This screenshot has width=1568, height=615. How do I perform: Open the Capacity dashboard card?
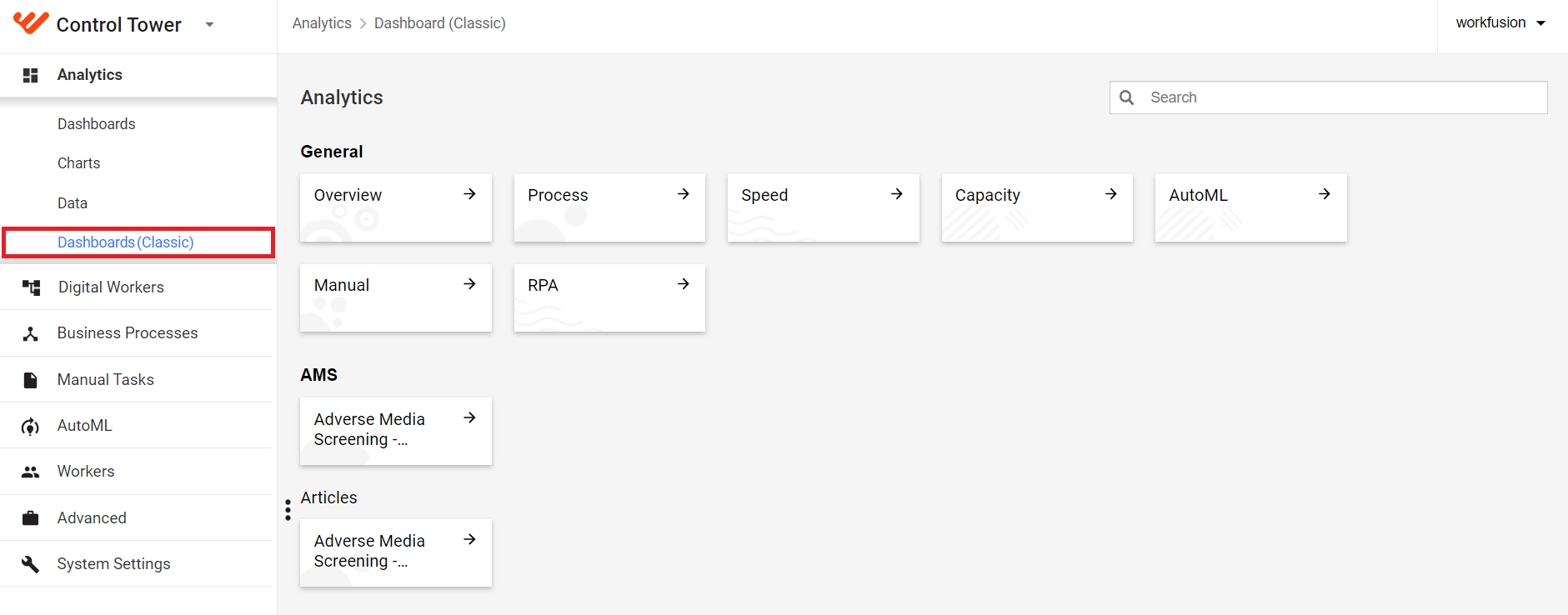coord(1037,208)
